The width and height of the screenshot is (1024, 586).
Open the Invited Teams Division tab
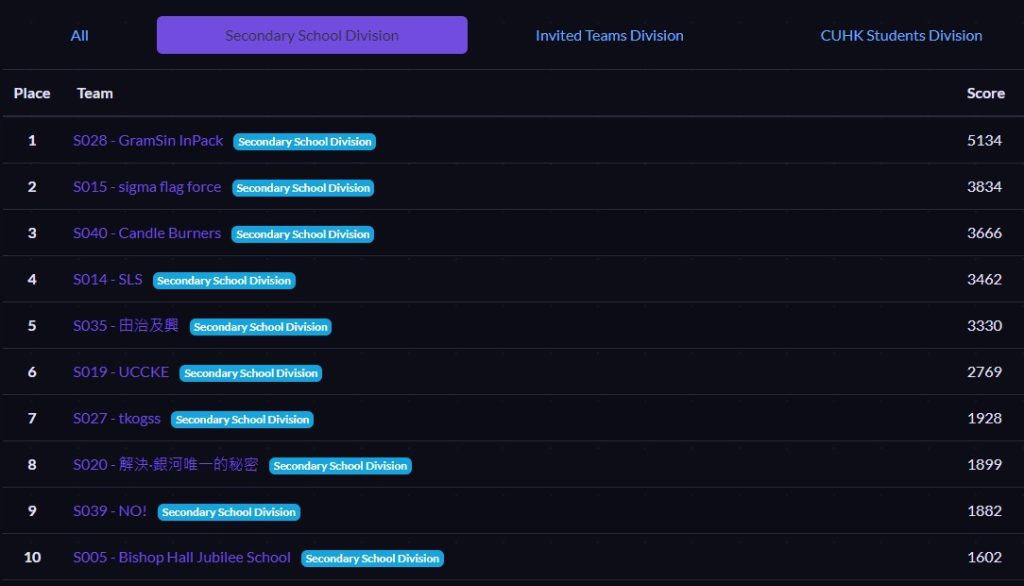tap(609, 35)
